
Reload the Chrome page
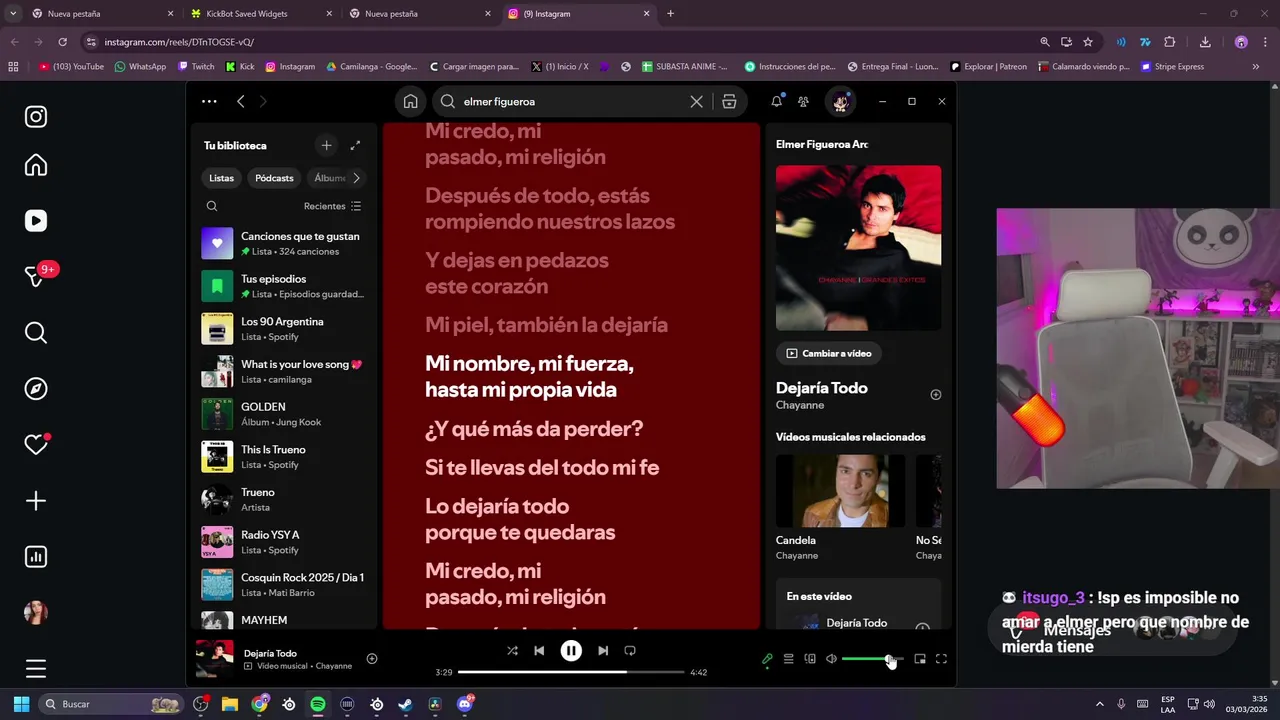(62, 42)
